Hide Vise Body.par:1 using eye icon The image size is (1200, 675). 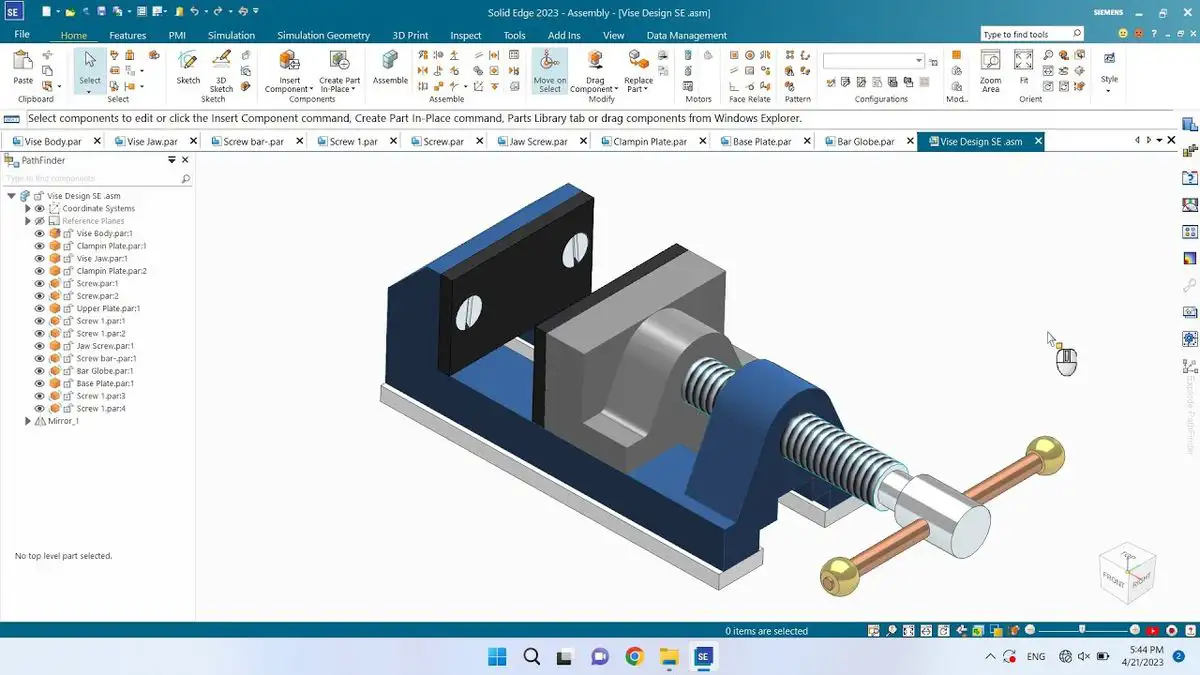click(x=40, y=234)
